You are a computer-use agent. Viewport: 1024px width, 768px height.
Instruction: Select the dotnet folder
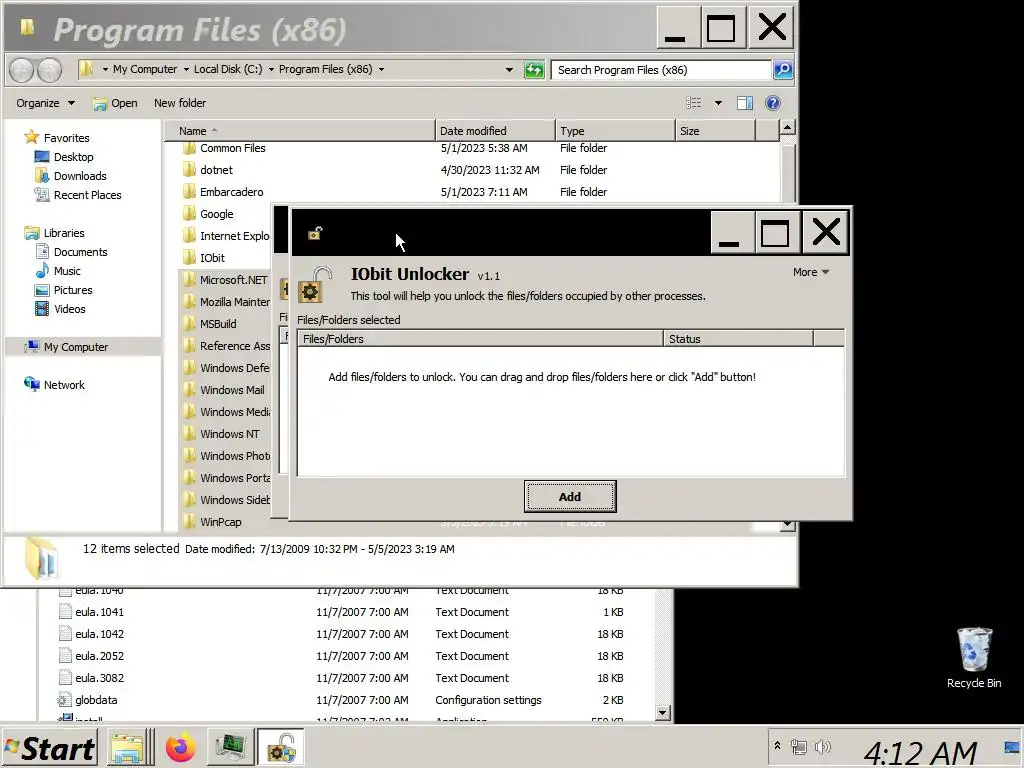click(216, 170)
